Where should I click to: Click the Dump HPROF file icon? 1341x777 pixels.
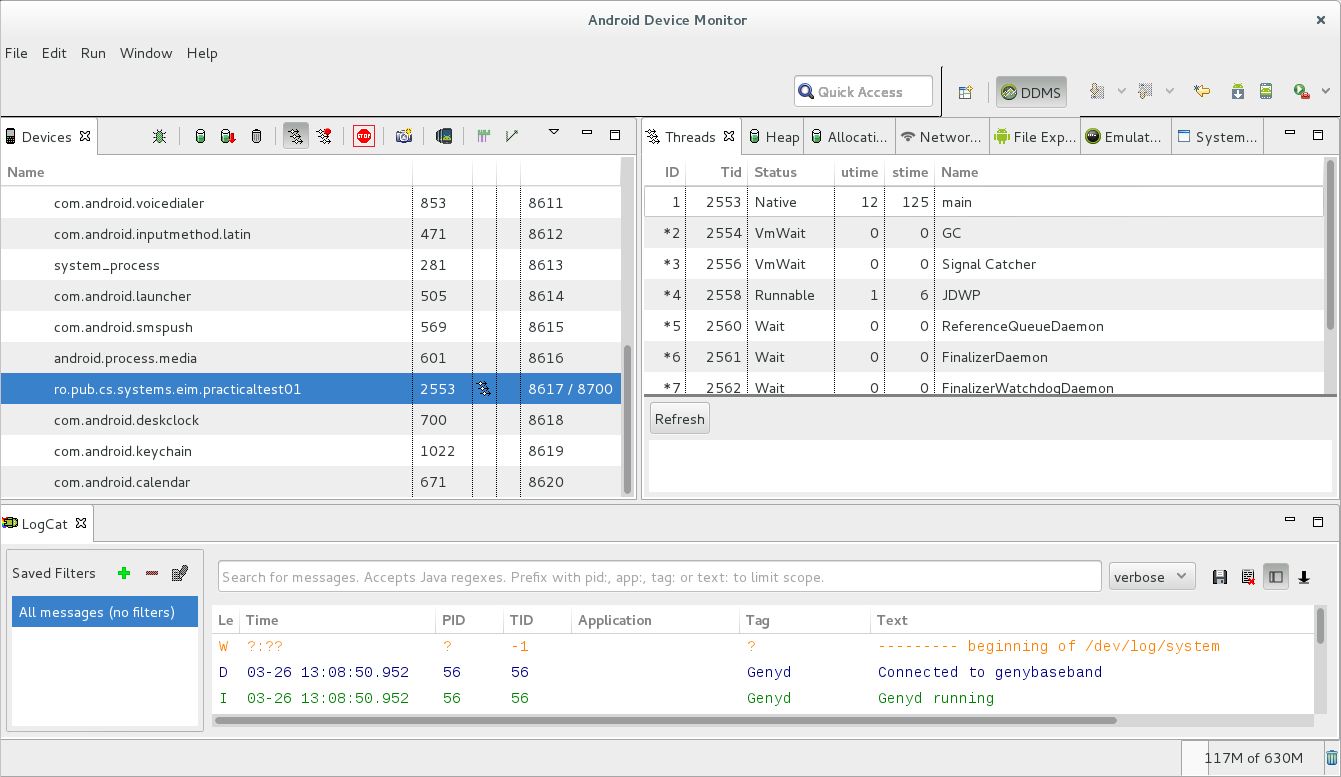(228, 136)
